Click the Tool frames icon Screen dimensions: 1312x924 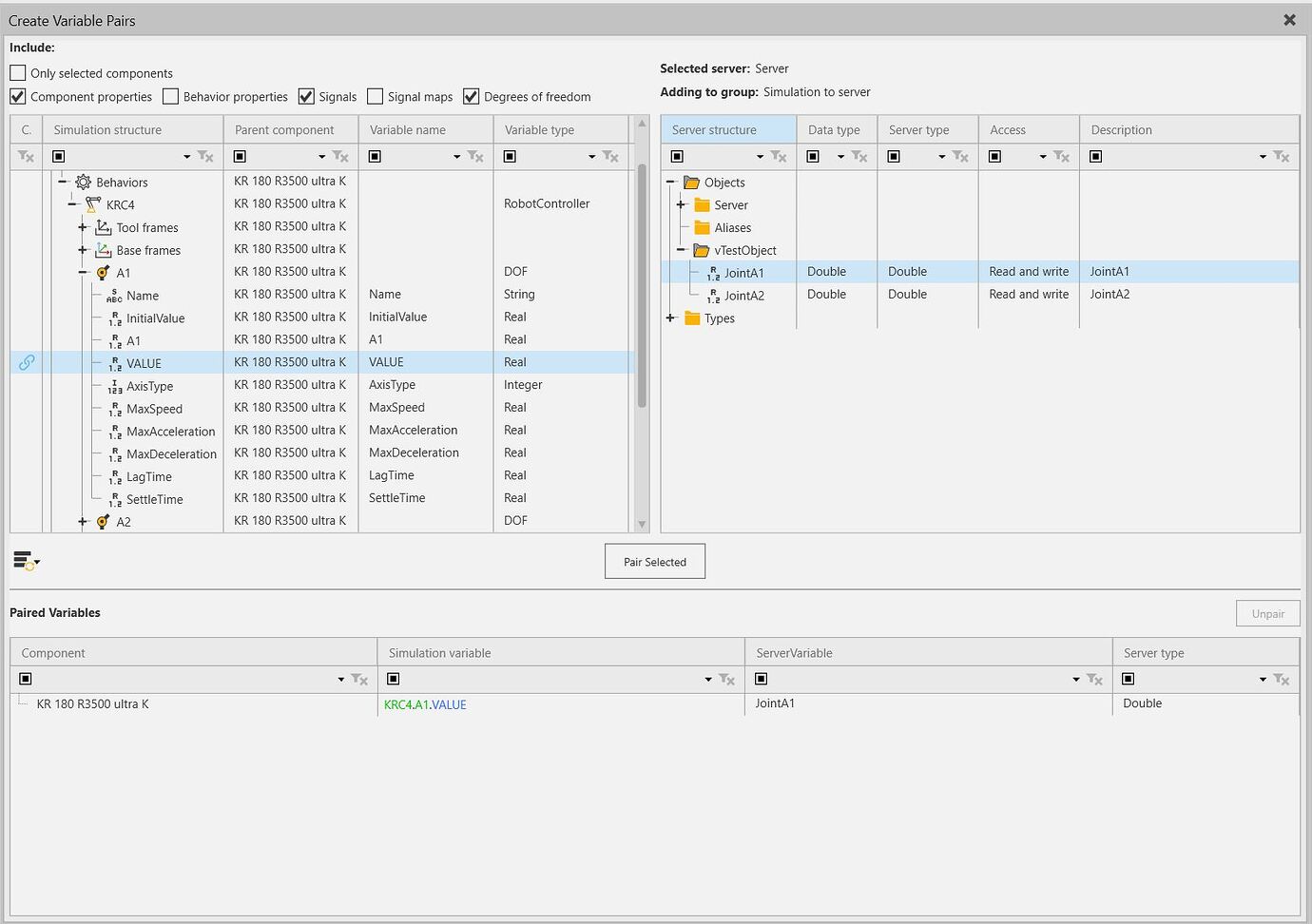104,227
